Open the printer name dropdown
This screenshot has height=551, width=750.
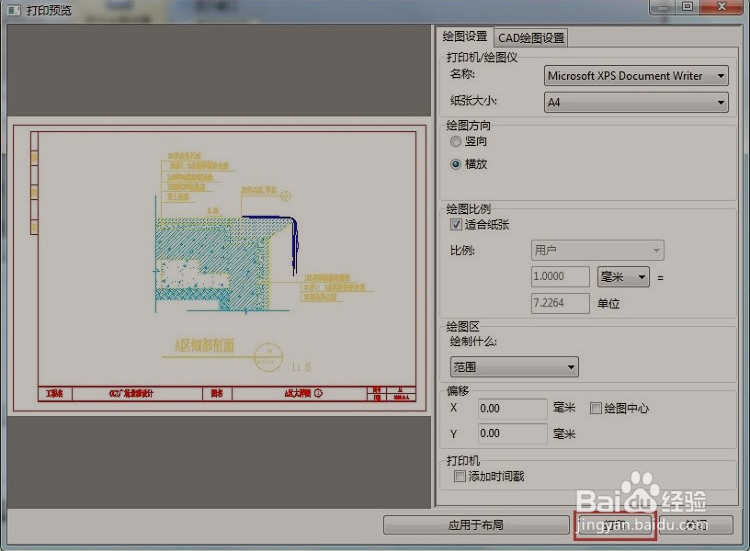click(636, 76)
